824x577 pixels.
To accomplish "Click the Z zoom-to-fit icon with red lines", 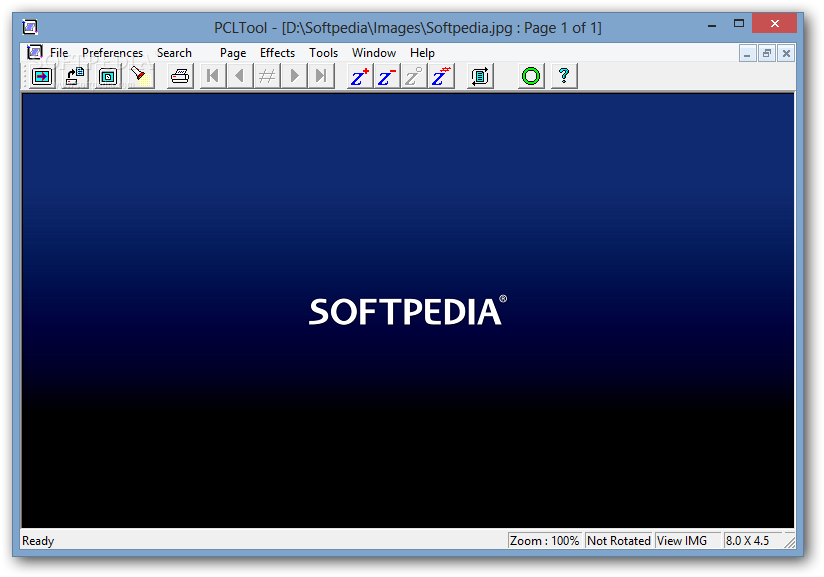I will 441,76.
